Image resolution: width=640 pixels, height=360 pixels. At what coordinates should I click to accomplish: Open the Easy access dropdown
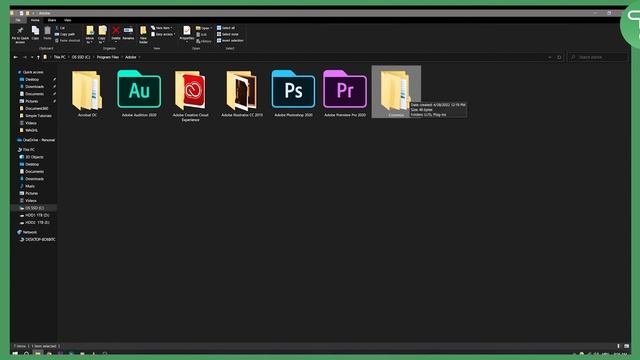163,34
